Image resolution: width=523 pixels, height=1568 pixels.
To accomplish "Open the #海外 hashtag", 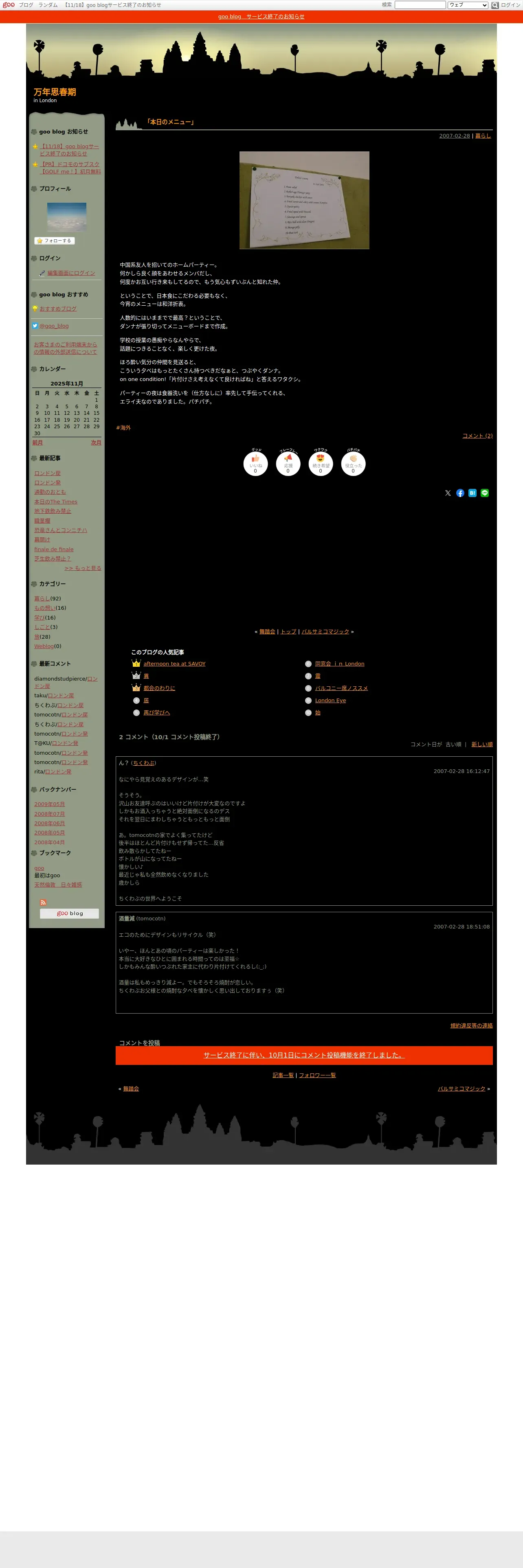I will [123, 428].
